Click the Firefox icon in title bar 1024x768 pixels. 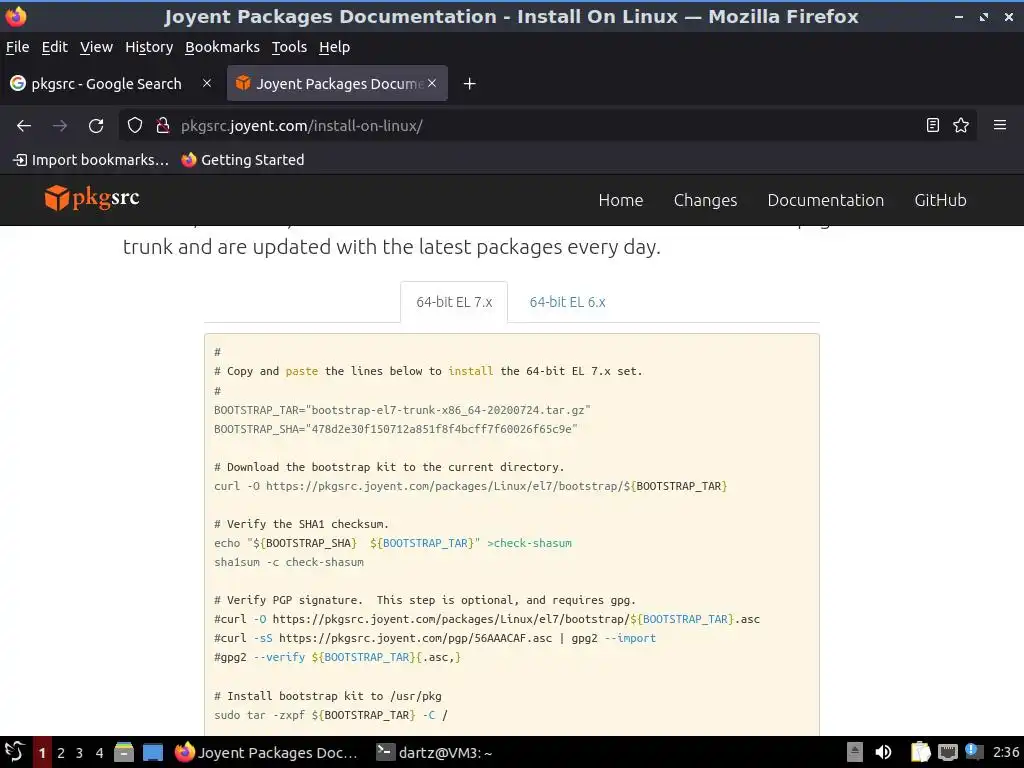15,16
